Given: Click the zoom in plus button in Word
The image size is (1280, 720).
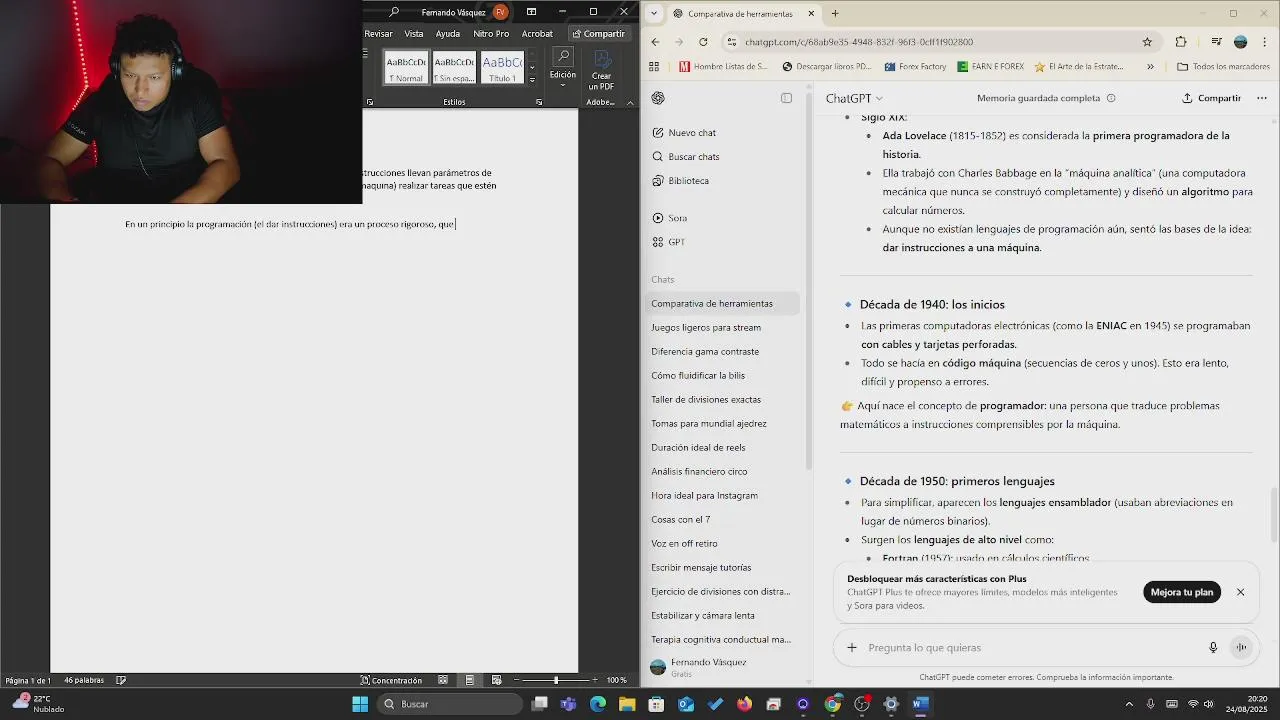Looking at the screenshot, I should (x=594, y=680).
